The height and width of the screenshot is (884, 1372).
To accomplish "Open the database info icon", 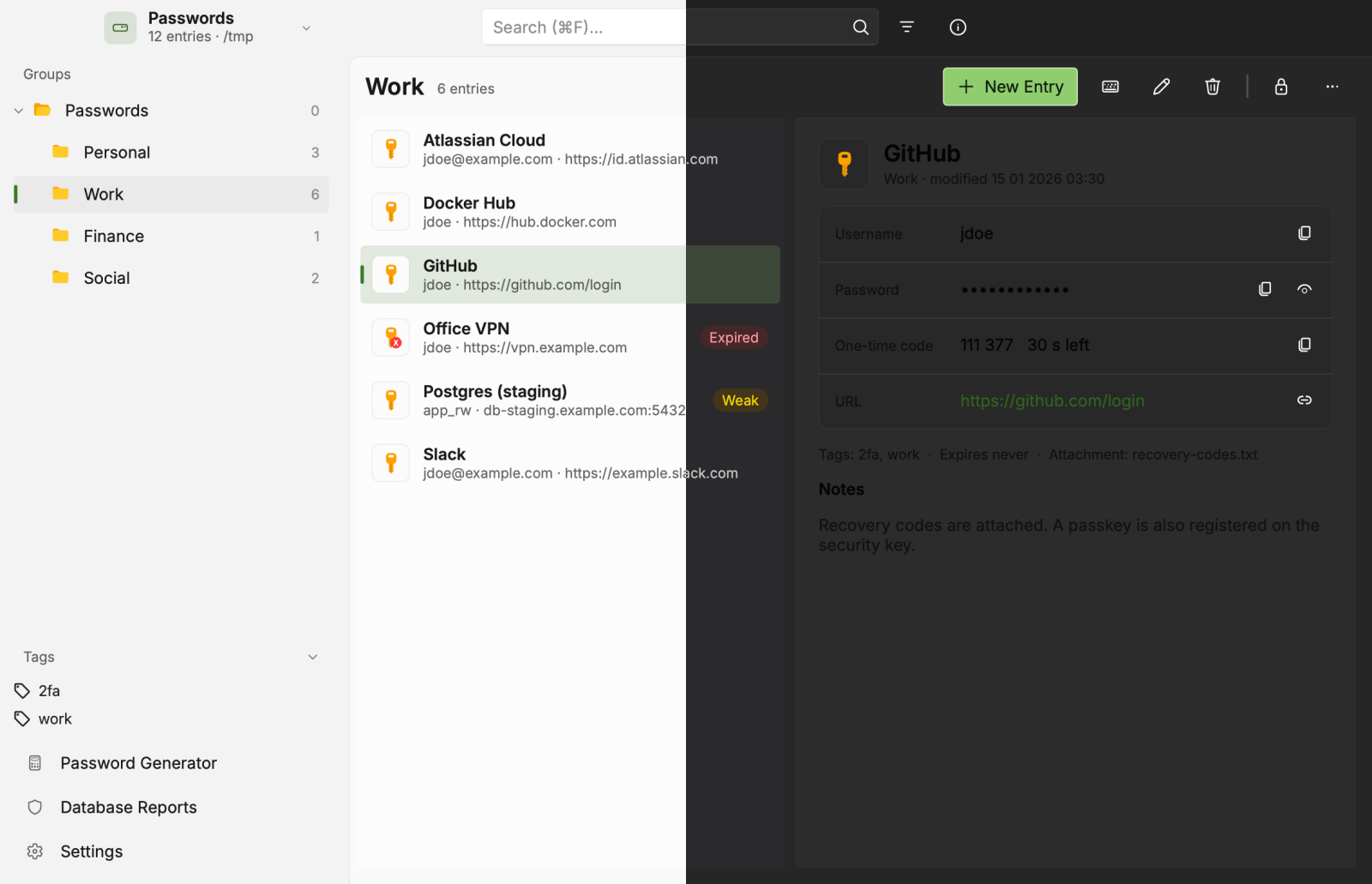I will coord(958,27).
